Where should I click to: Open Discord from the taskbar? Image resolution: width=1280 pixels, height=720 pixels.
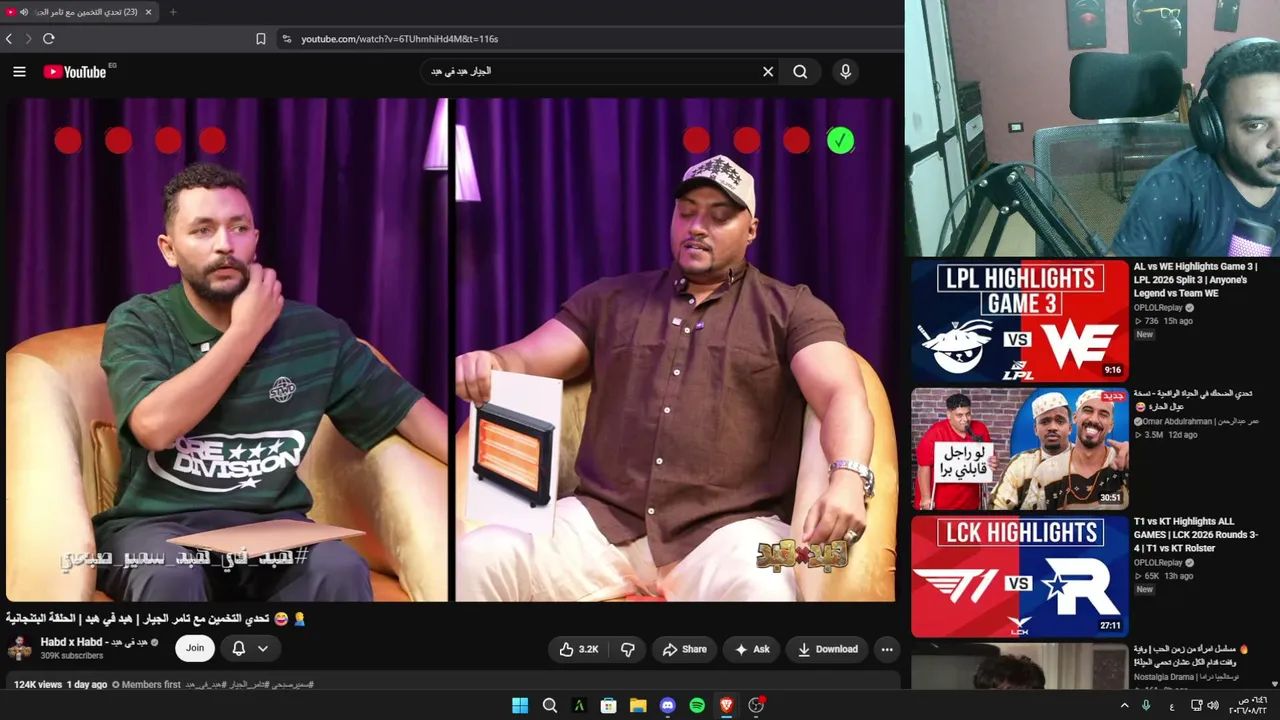(668, 705)
